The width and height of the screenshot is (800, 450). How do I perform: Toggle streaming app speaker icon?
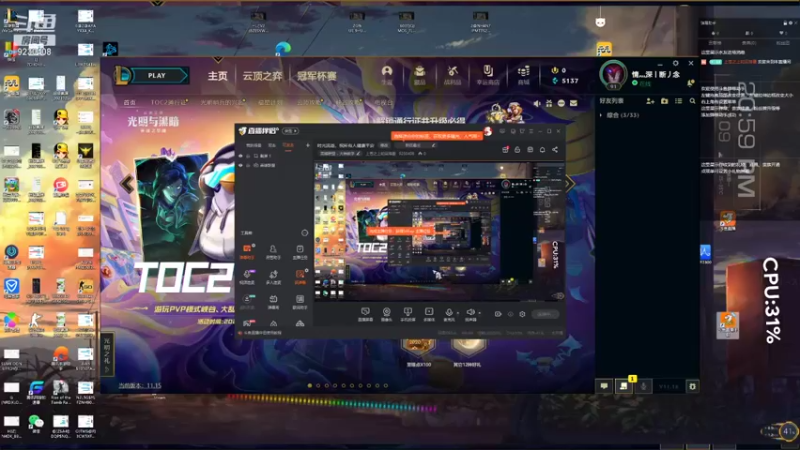(x=470, y=314)
